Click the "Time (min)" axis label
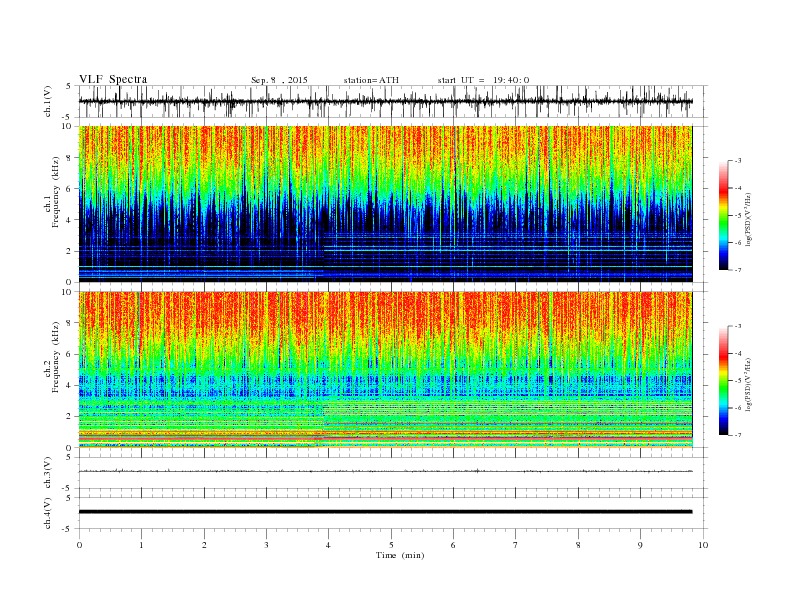 tap(400, 555)
